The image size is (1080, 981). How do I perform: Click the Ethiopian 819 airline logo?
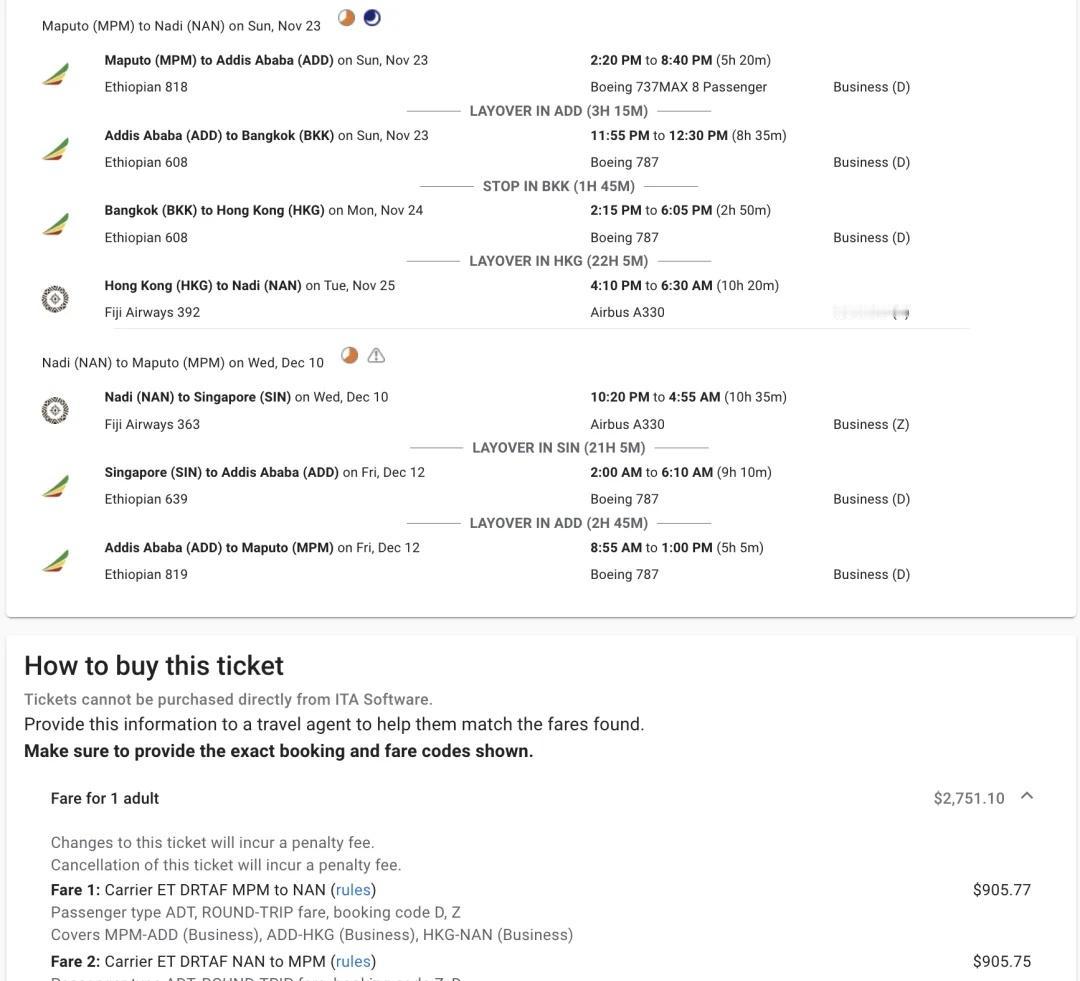[55, 561]
